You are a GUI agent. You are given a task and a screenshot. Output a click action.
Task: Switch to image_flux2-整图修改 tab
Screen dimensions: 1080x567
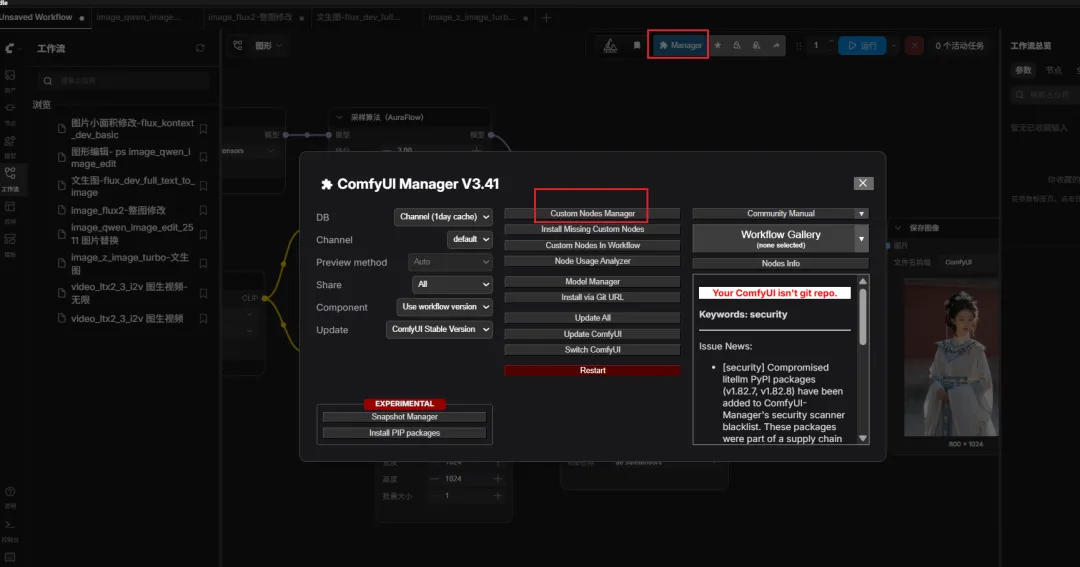(250, 17)
